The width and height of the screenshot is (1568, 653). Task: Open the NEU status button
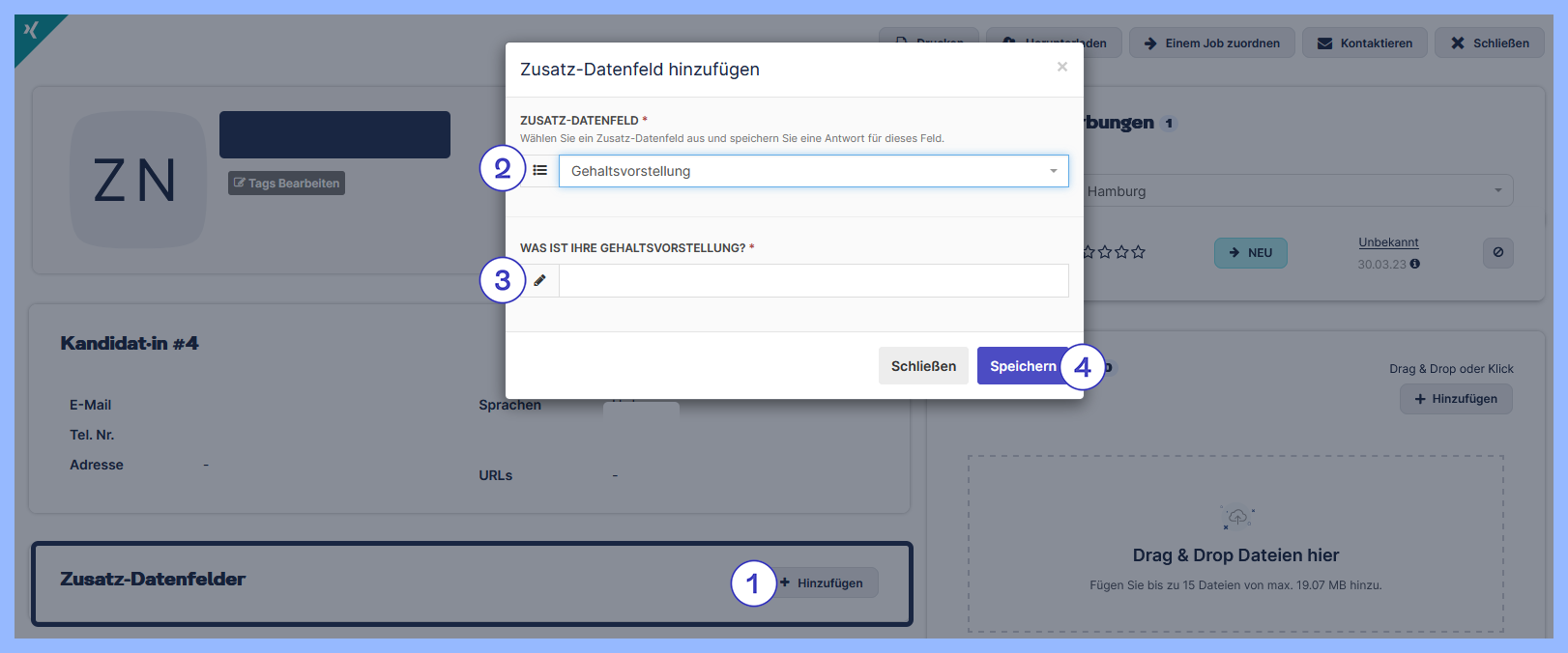[1250, 253]
